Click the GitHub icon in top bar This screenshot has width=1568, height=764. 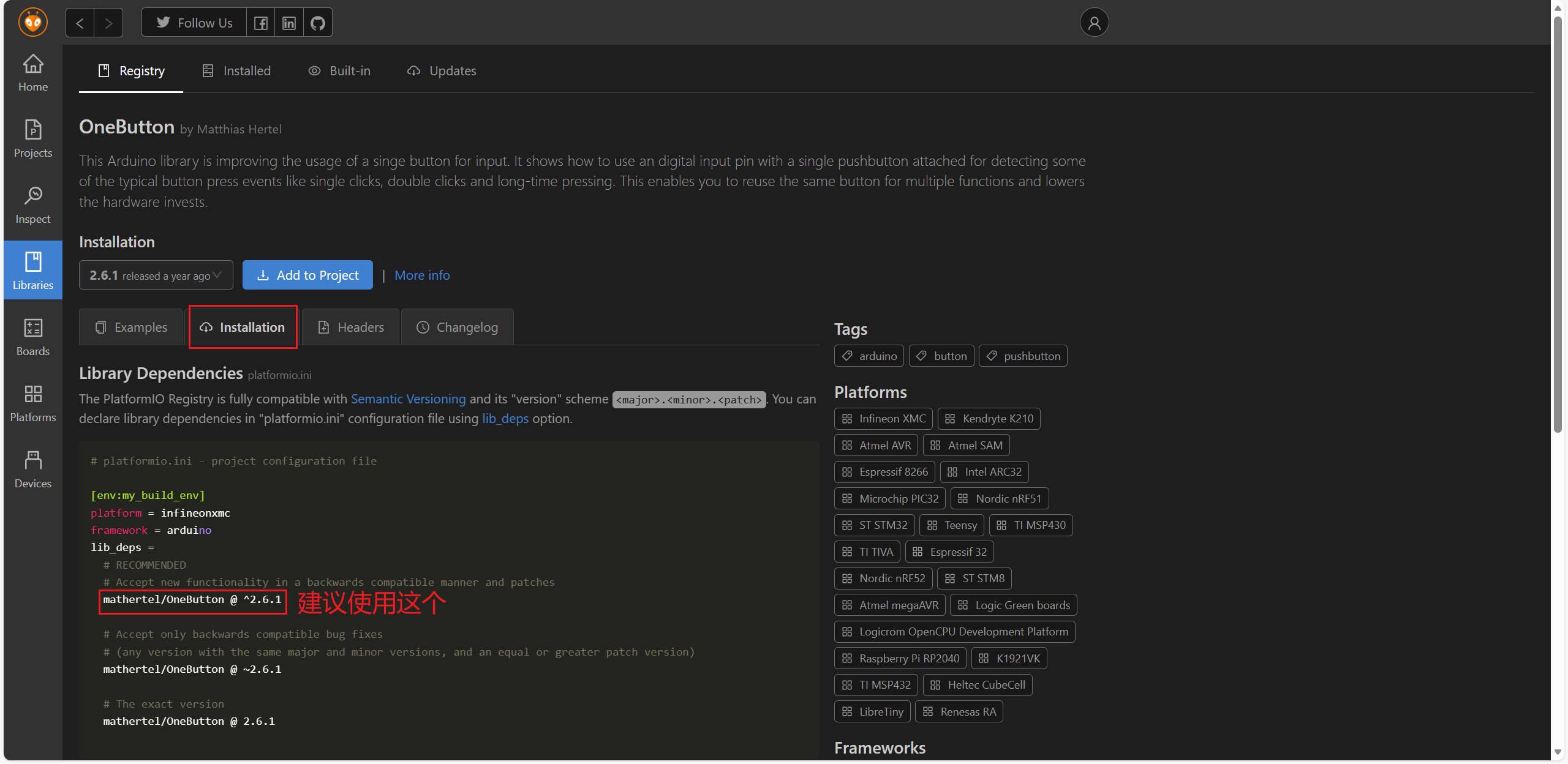[x=317, y=23]
